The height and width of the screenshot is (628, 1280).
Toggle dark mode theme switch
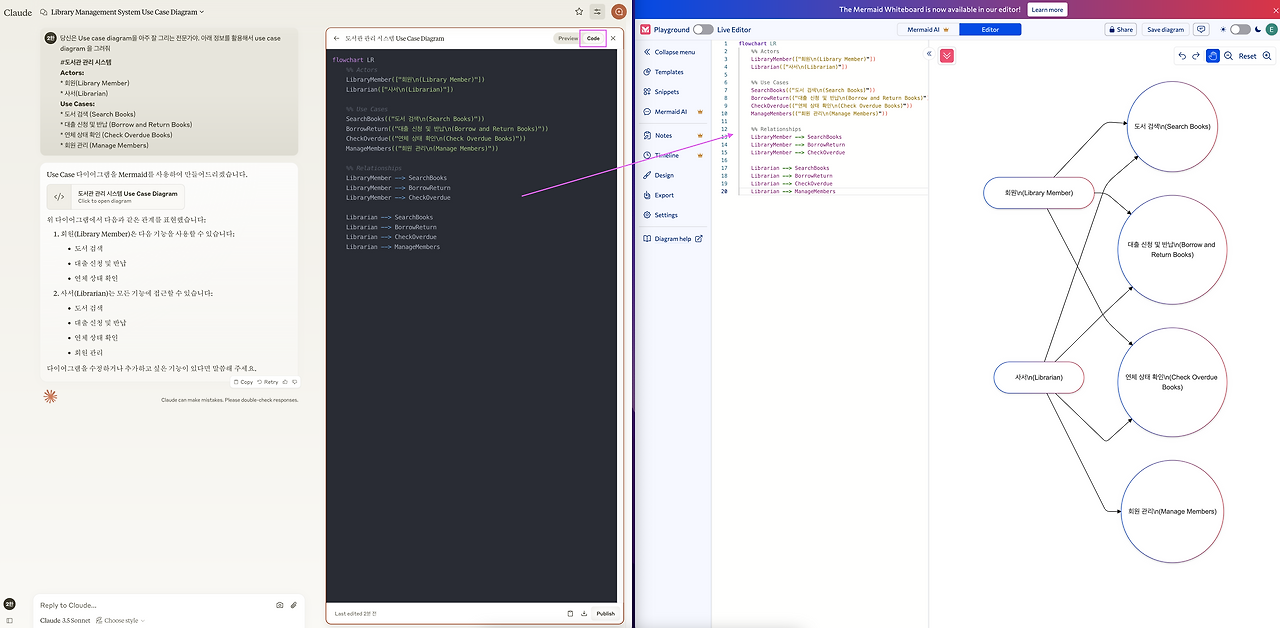1240,30
